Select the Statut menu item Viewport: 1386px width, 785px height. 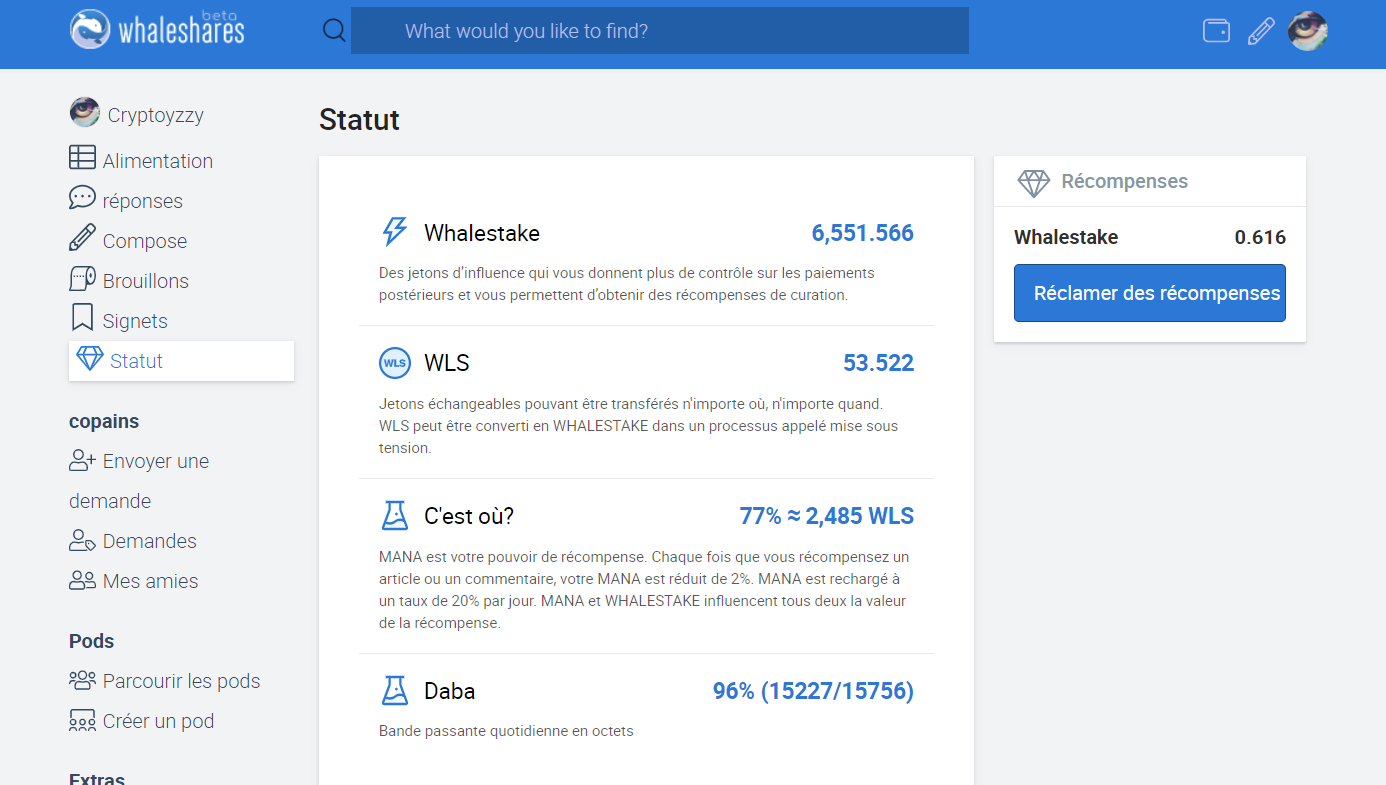coord(181,361)
